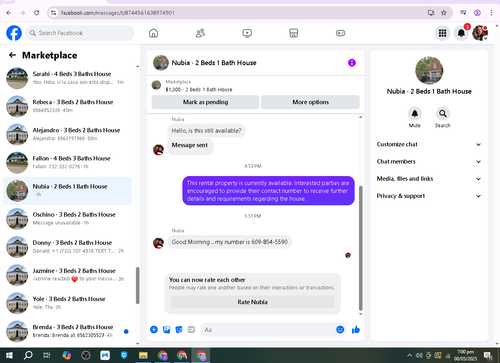Click the 'Message sent' bubble

tap(190, 146)
